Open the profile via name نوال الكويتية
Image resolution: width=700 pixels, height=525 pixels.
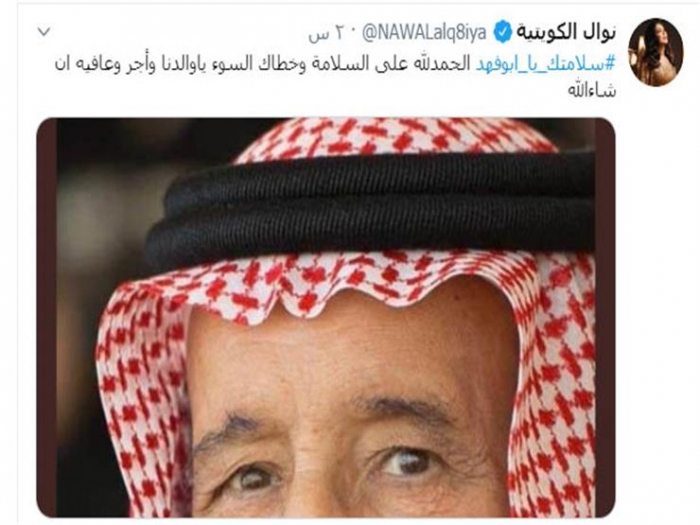[566, 33]
